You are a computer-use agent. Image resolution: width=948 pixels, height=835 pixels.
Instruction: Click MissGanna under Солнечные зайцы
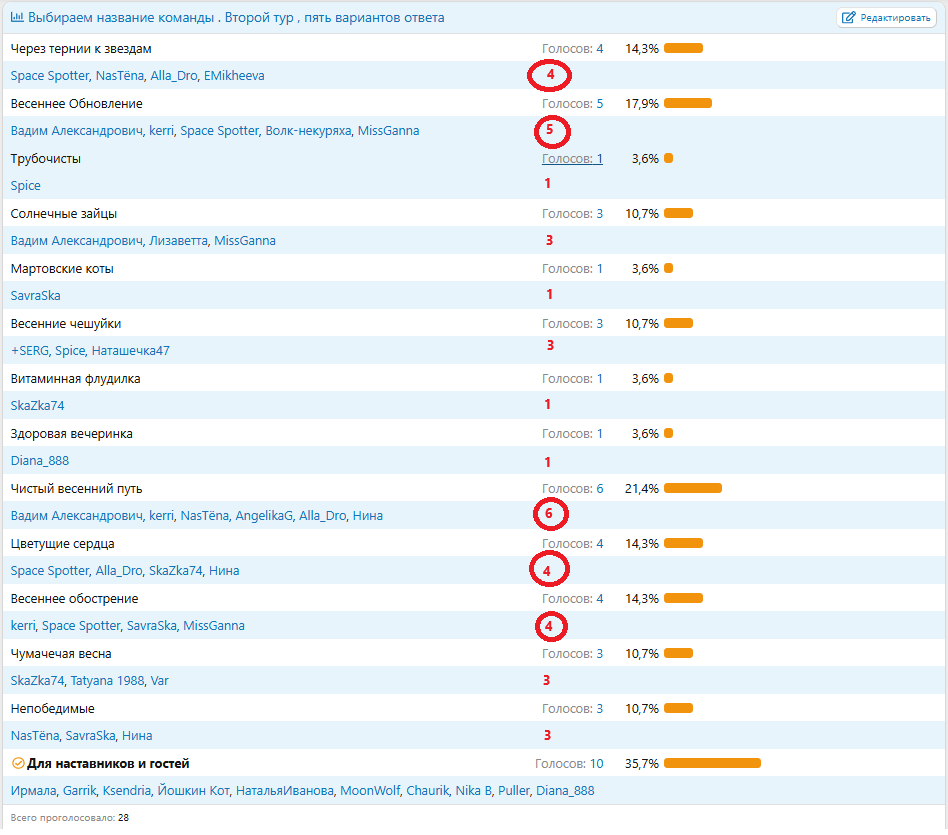[x=245, y=241]
